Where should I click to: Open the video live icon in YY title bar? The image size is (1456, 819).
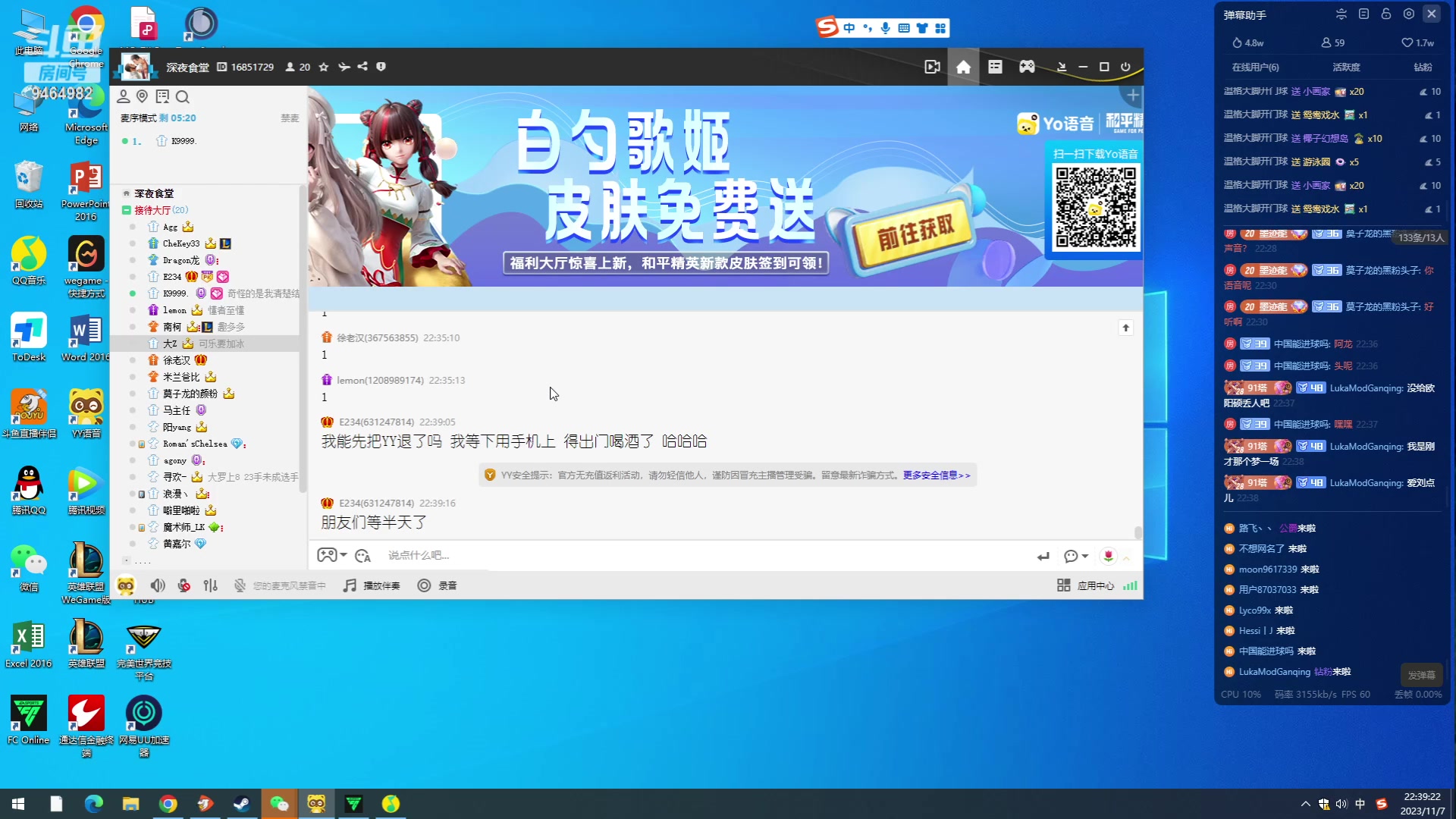(x=932, y=67)
